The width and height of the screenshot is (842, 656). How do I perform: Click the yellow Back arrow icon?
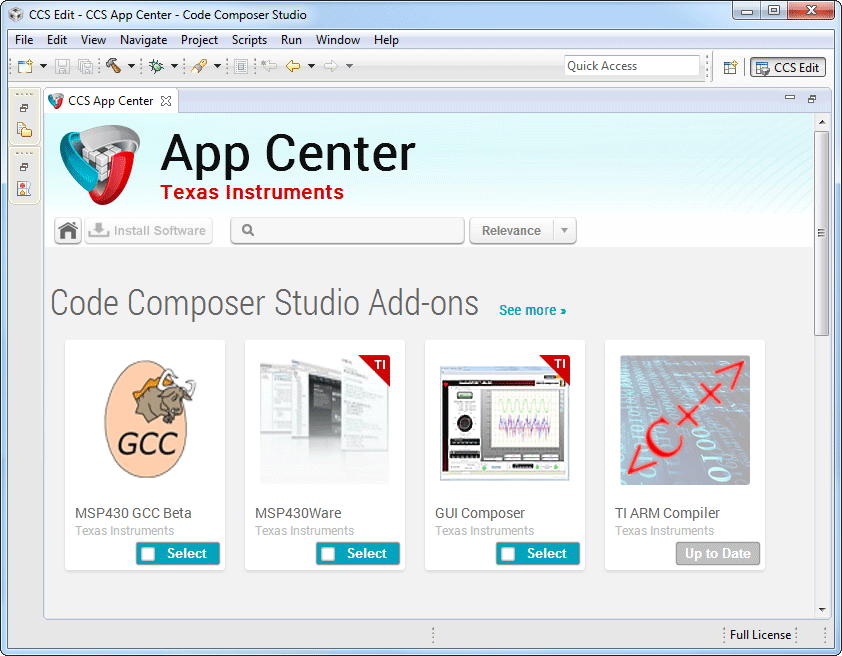(x=293, y=66)
